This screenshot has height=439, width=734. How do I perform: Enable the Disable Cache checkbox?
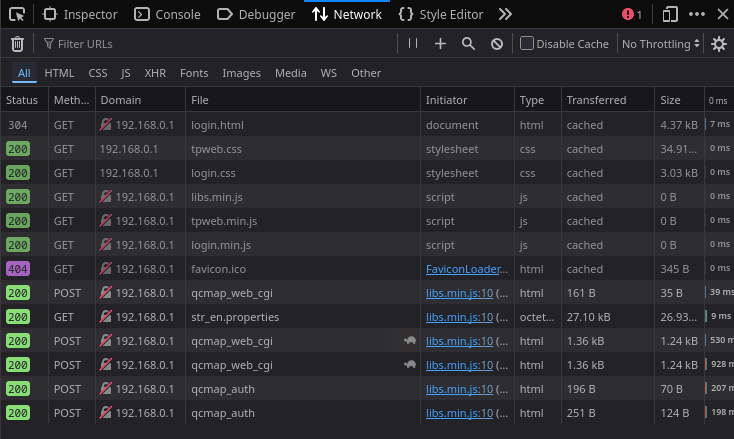[x=527, y=44]
